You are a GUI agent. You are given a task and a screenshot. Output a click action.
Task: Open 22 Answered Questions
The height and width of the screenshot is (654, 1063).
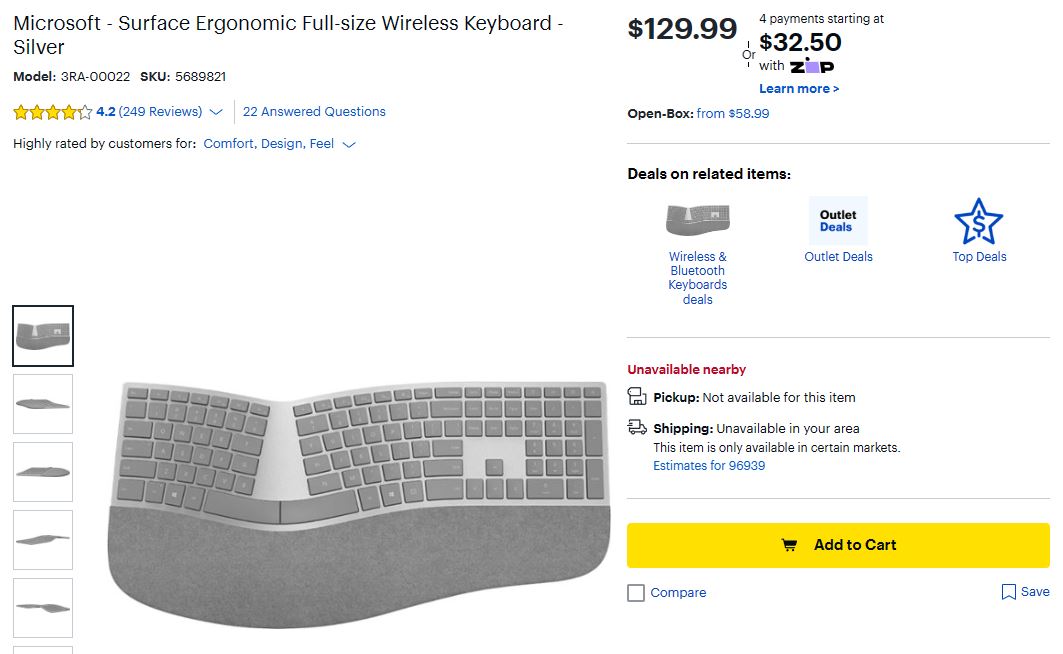314,112
